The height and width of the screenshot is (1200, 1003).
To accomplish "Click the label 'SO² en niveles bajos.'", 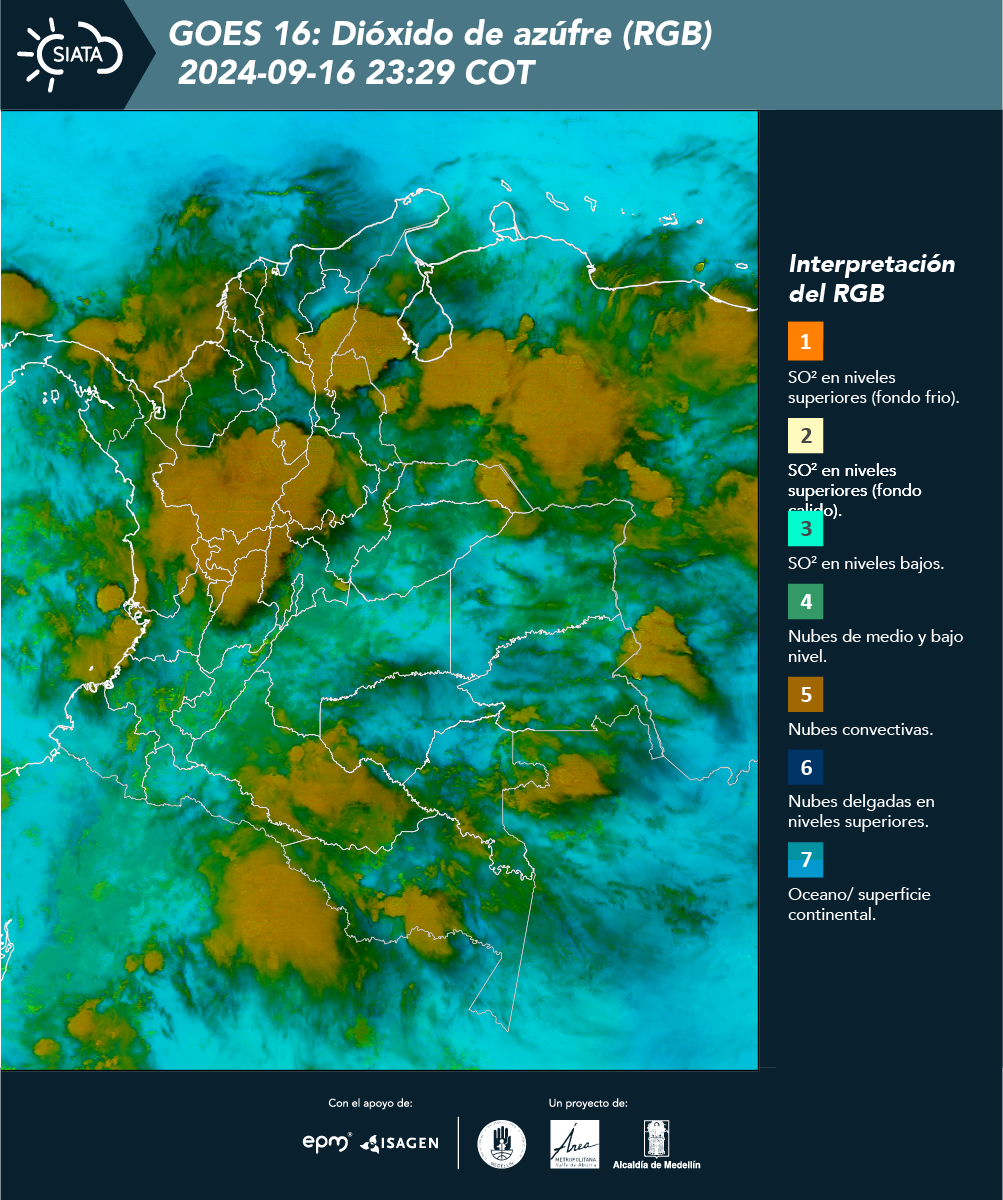I will (866, 563).
